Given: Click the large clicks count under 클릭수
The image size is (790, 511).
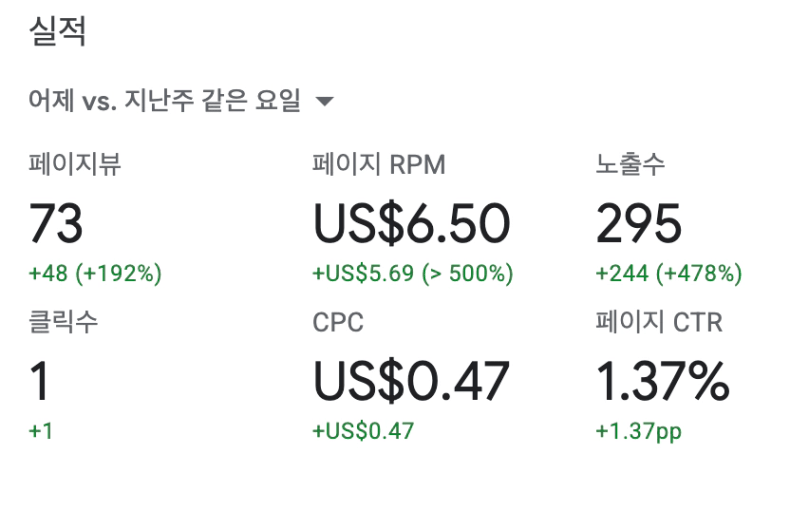Looking at the screenshot, I should (x=40, y=381).
